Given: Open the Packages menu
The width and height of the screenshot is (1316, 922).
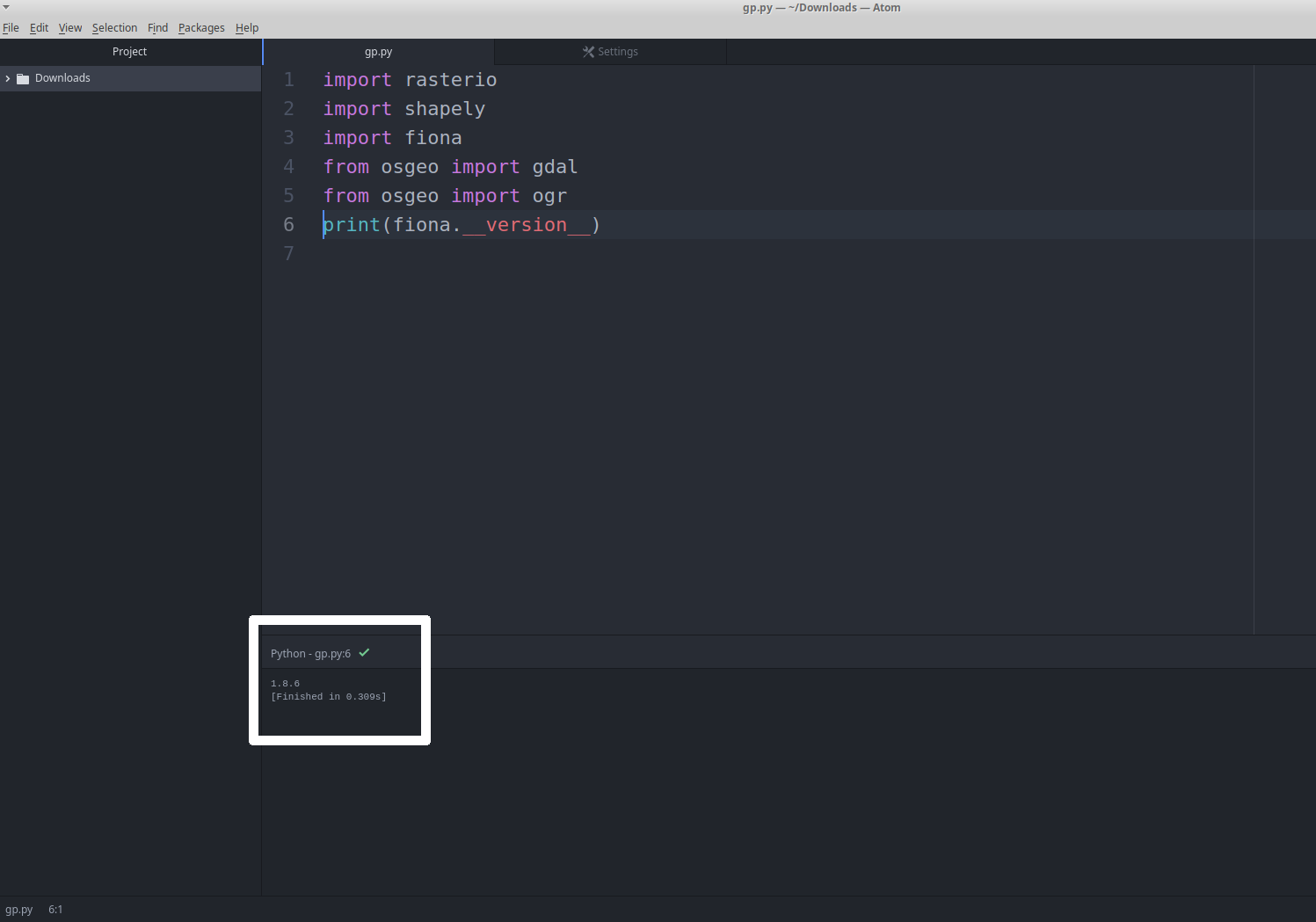Looking at the screenshot, I should (201, 27).
